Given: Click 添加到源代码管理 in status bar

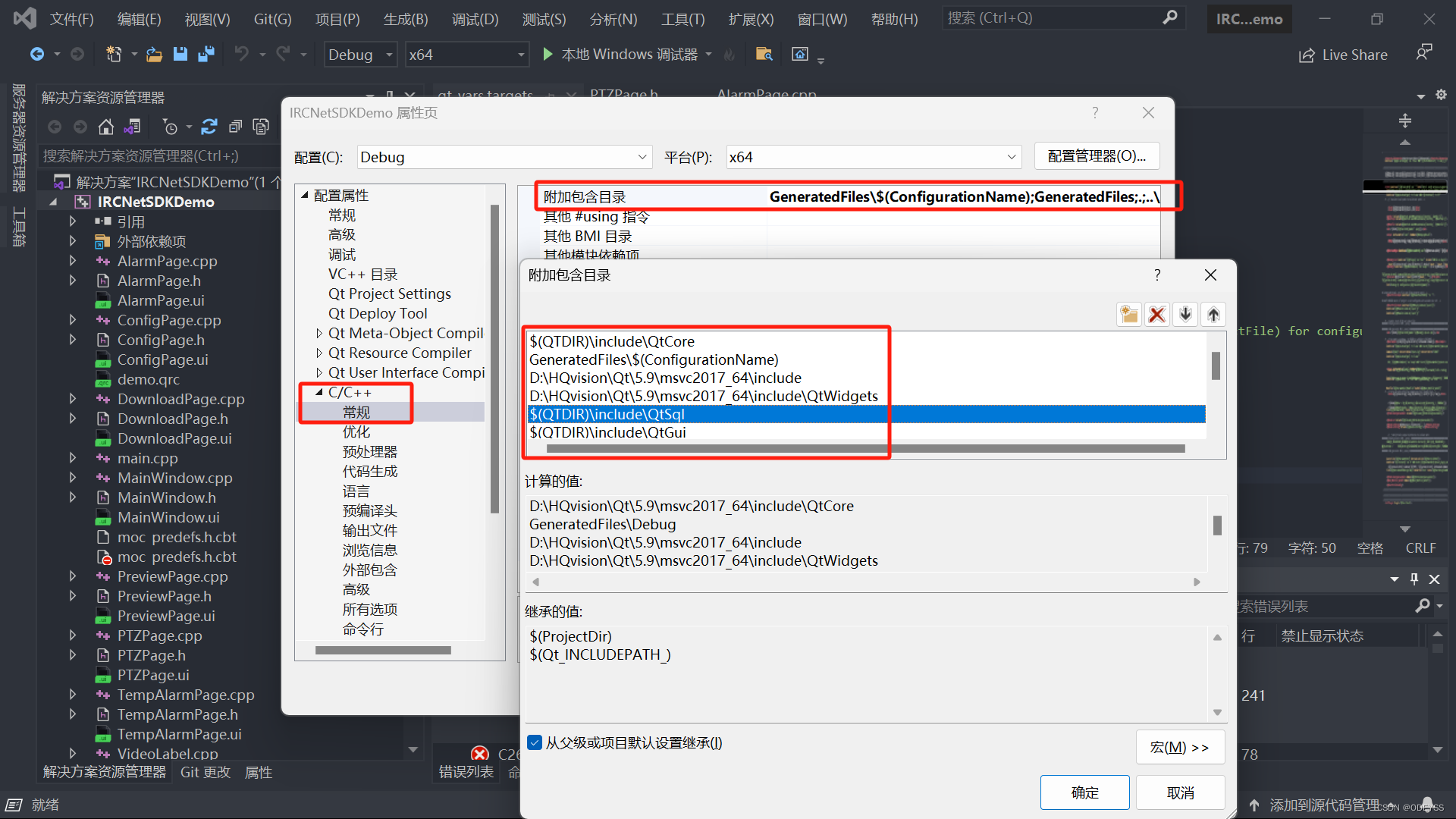Looking at the screenshot, I should [1324, 805].
